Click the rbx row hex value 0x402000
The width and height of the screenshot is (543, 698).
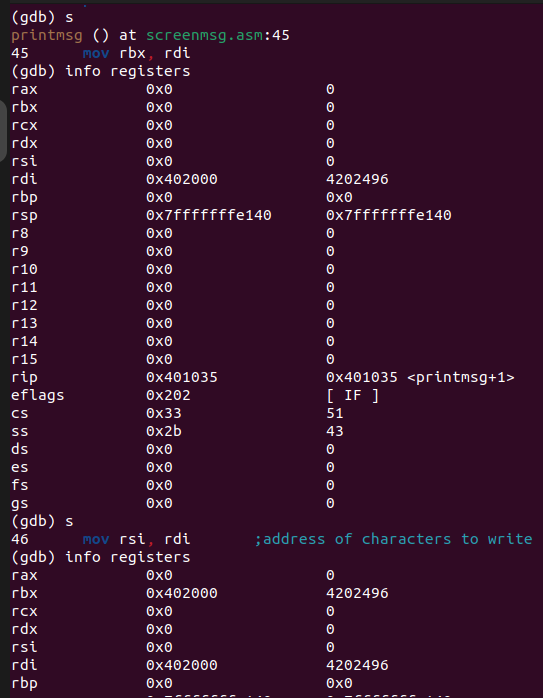[x=182, y=593]
